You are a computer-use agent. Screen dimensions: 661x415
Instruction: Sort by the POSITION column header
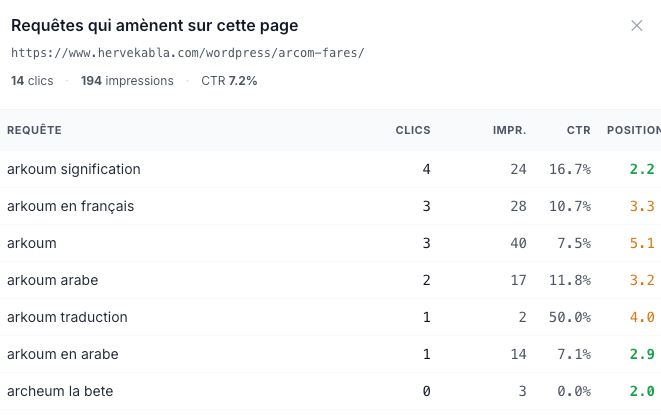click(x=634, y=130)
